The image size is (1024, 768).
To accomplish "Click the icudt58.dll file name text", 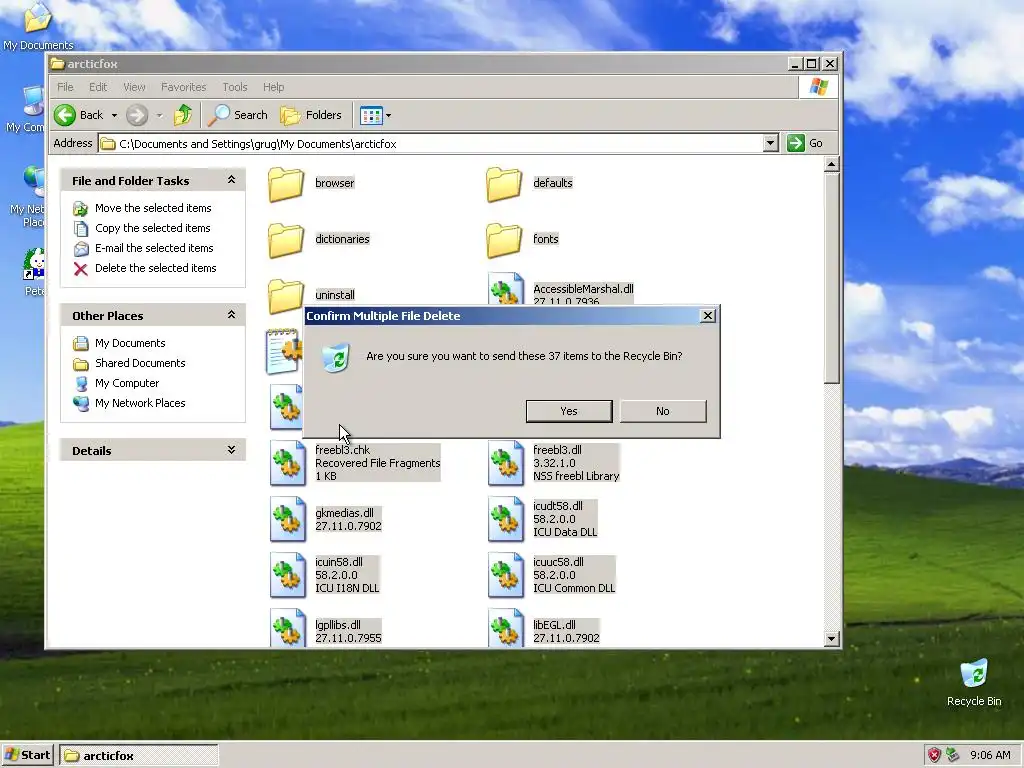I will [558, 506].
